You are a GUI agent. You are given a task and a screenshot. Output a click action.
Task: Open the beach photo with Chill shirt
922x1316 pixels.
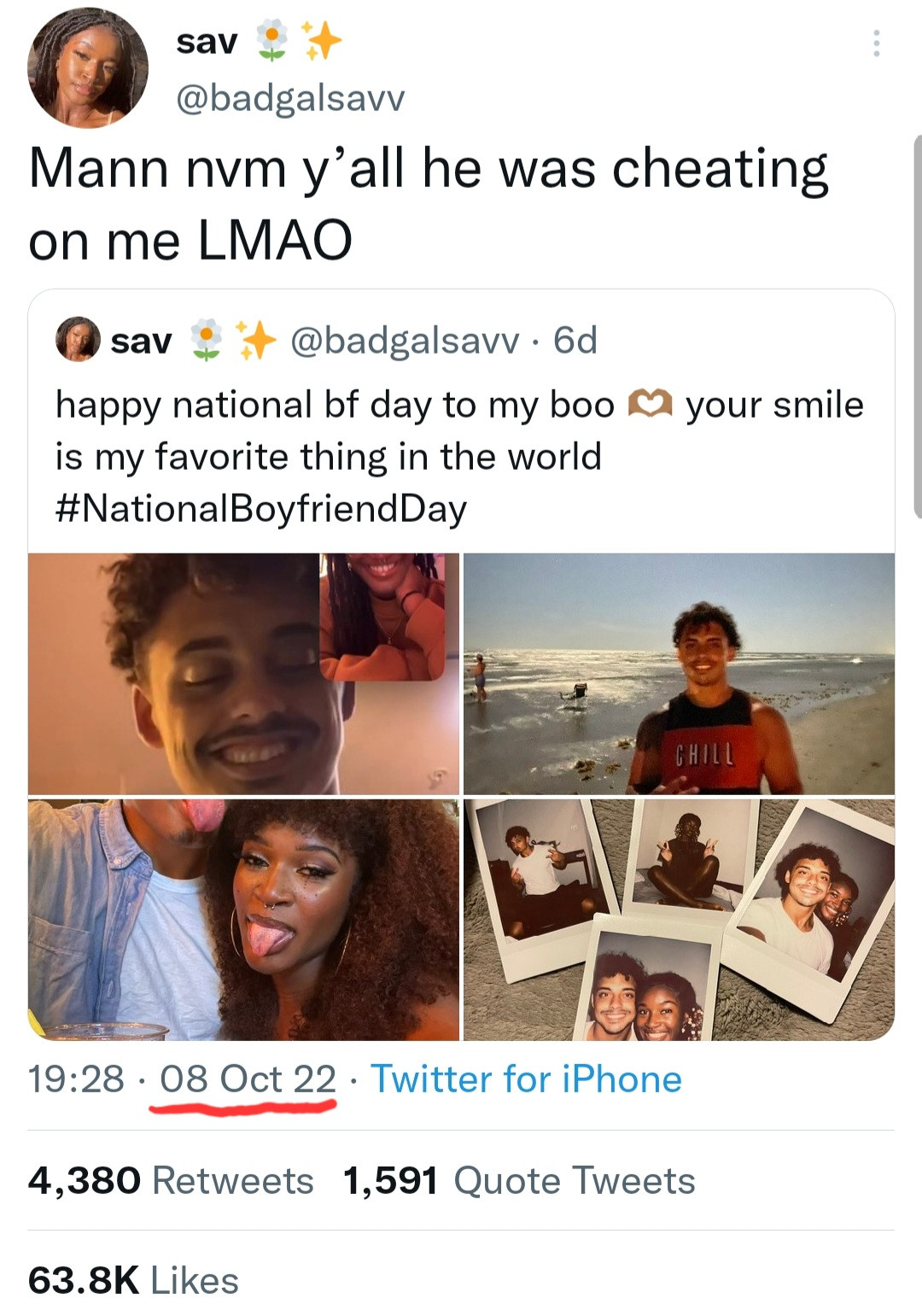tap(679, 674)
